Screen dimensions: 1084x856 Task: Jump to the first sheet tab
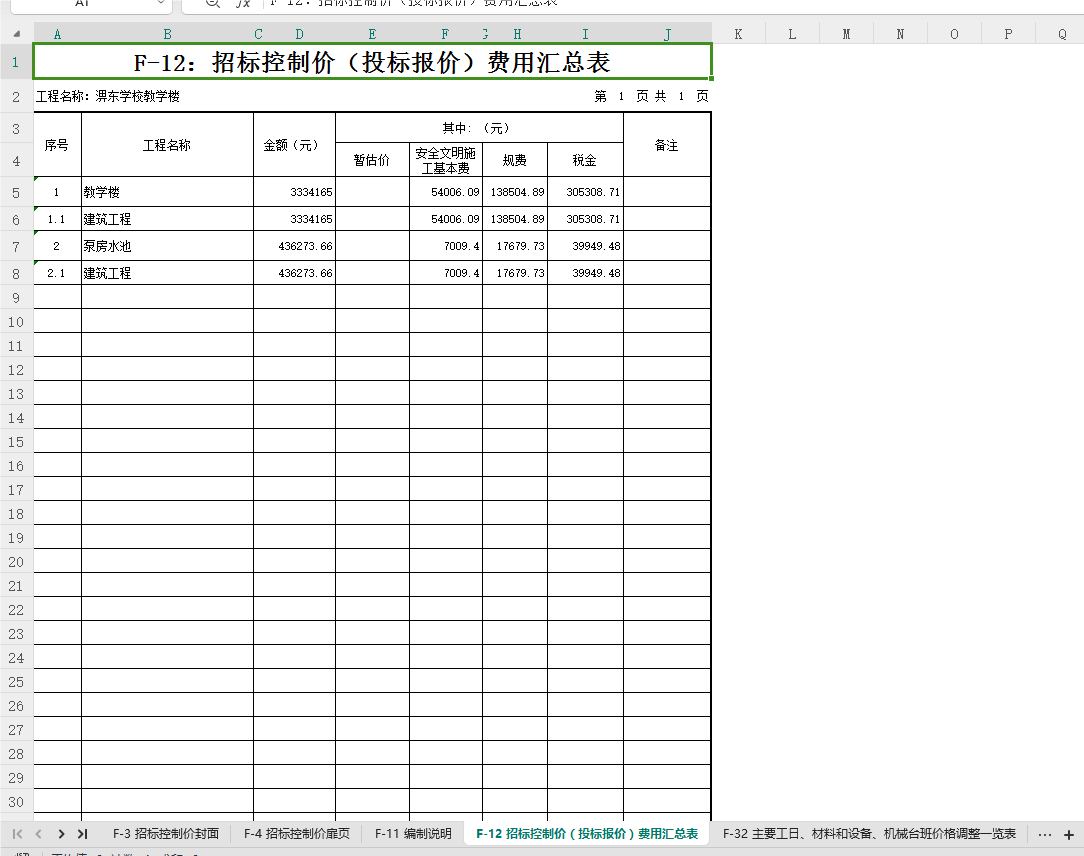(17, 834)
